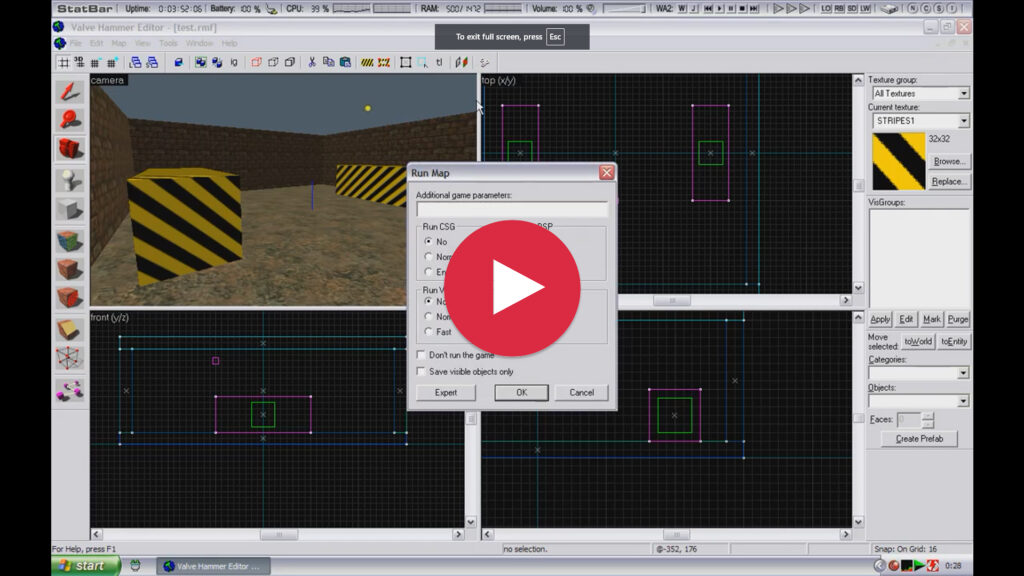This screenshot has height=576, width=1024.
Task: Toggle ignore groups 'ig' icon
Action: (234, 63)
